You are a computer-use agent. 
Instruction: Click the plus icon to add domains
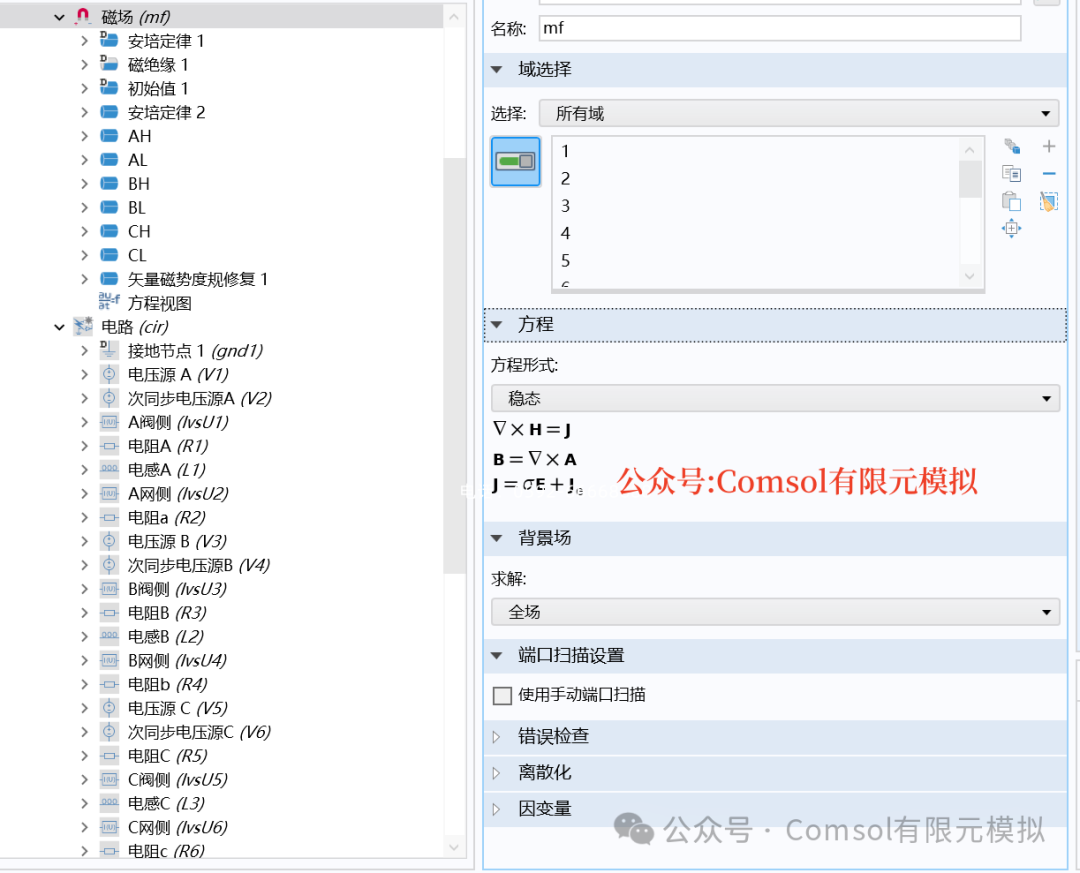click(x=1048, y=146)
